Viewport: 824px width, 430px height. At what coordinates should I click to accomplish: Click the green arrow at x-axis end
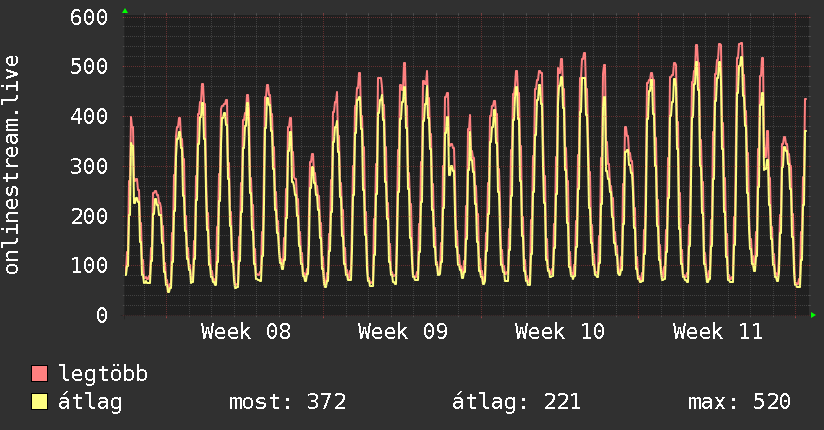click(x=813, y=315)
